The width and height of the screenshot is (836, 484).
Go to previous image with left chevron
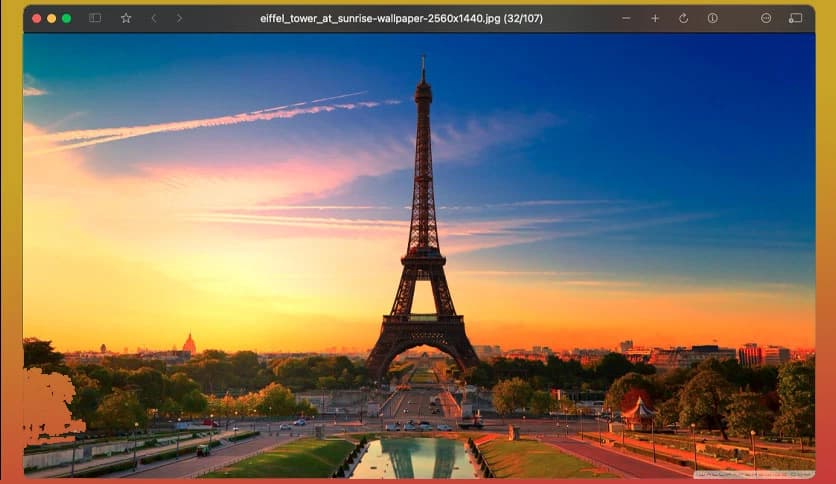[x=154, y=18]
